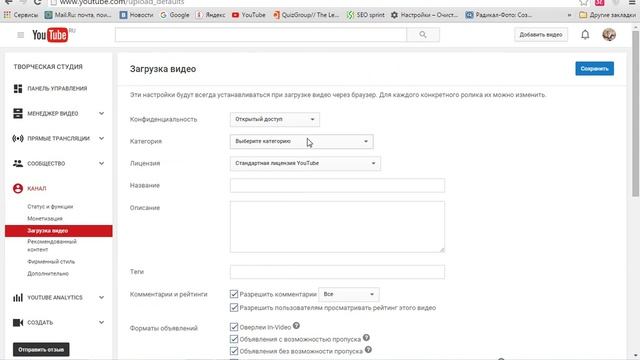The width and height of the screenshot is (640, 360).
Task: Click the Менеджер видео icon
Action: 18,113
